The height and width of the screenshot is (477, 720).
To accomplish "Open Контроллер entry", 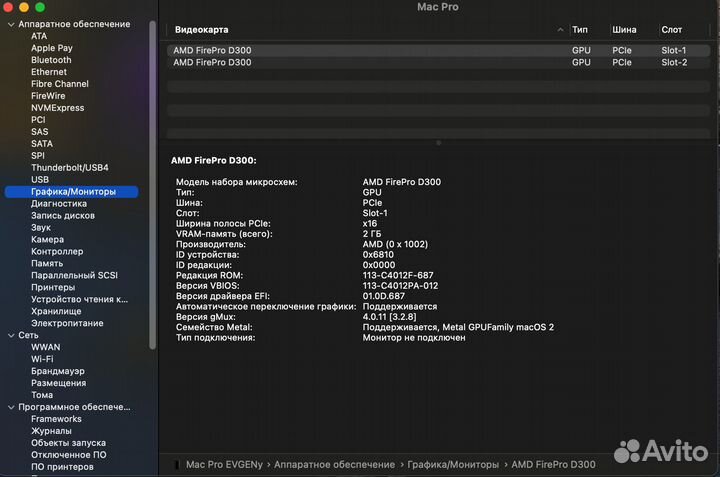I will 57,251.
